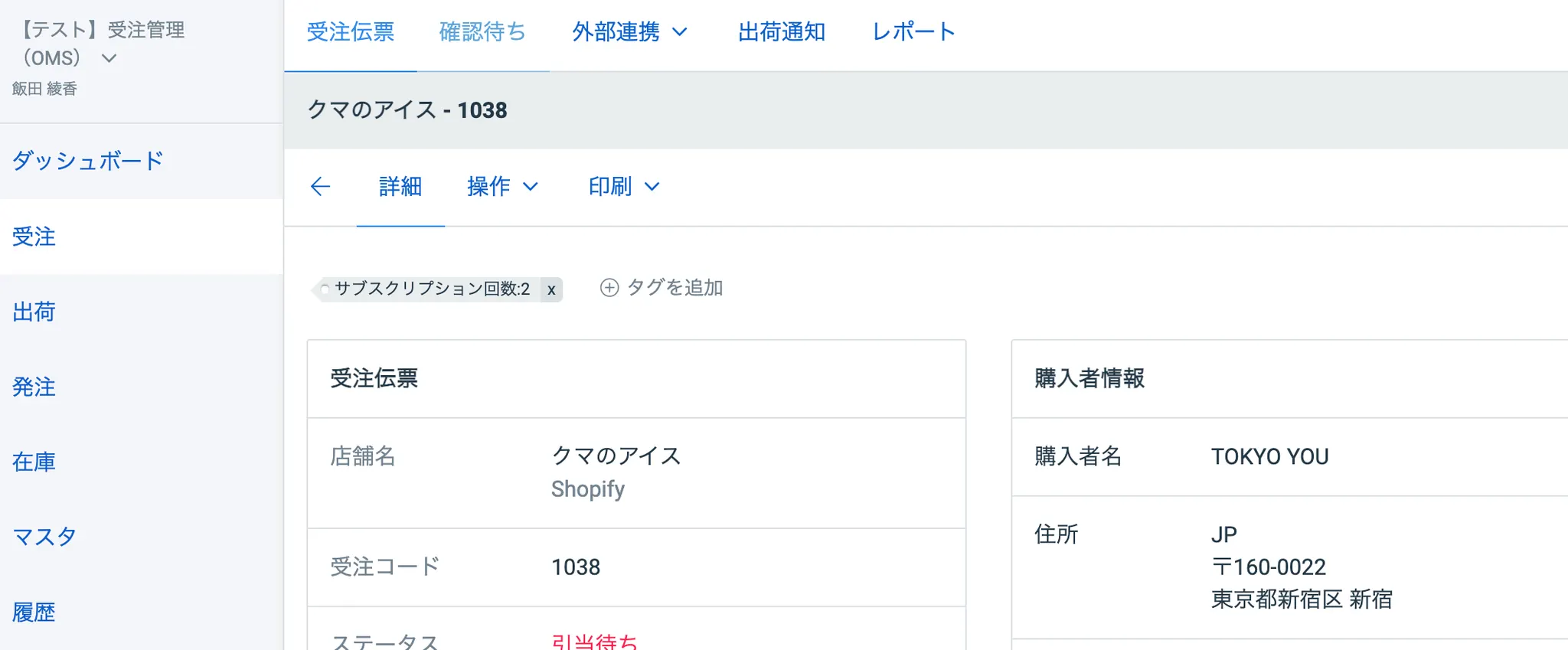This screenshot has width=1568, height=650.
Task: Open 履歴 in the sidebar
Action: pos(34,612)
